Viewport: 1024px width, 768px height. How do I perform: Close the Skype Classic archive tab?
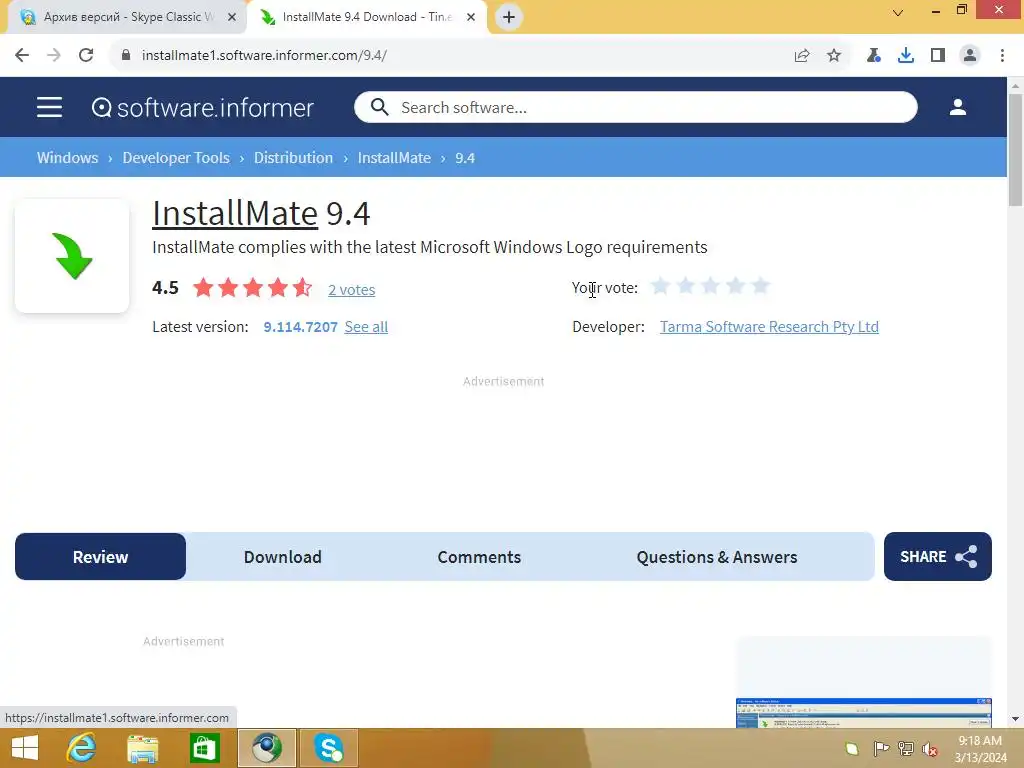coord(232,17)
